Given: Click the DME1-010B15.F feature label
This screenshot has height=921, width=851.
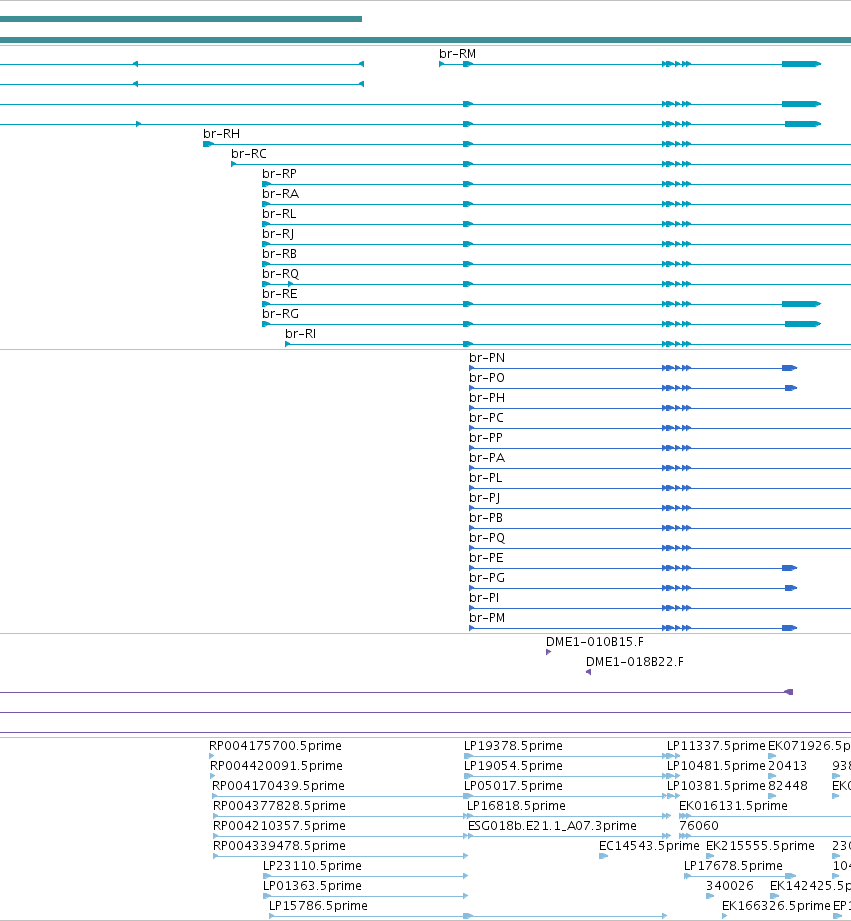Looking at the screenshot, I should click(x=595, y=642).
